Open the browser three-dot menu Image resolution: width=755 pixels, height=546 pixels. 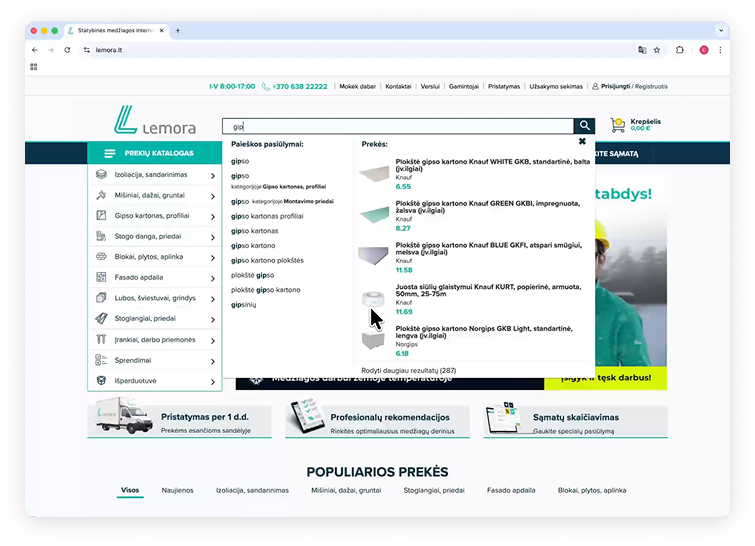pos(720,50)
